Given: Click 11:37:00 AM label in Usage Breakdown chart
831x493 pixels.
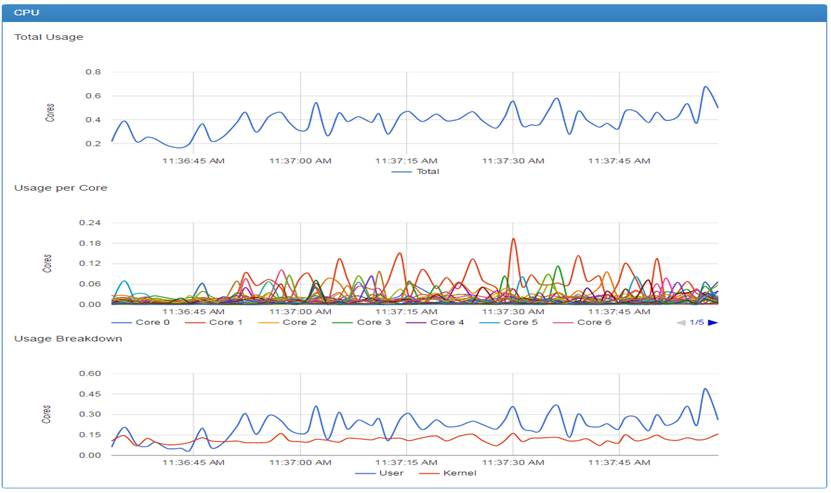Looking at the screenshot, I should coord(300,462).
